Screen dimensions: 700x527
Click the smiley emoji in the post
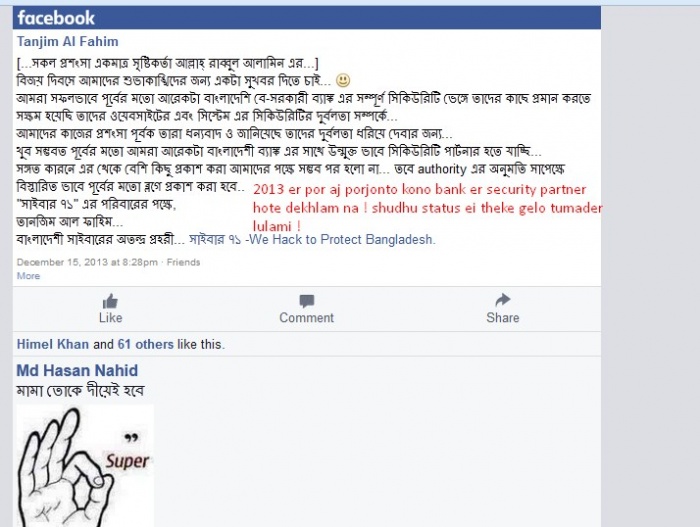point(343,80)
